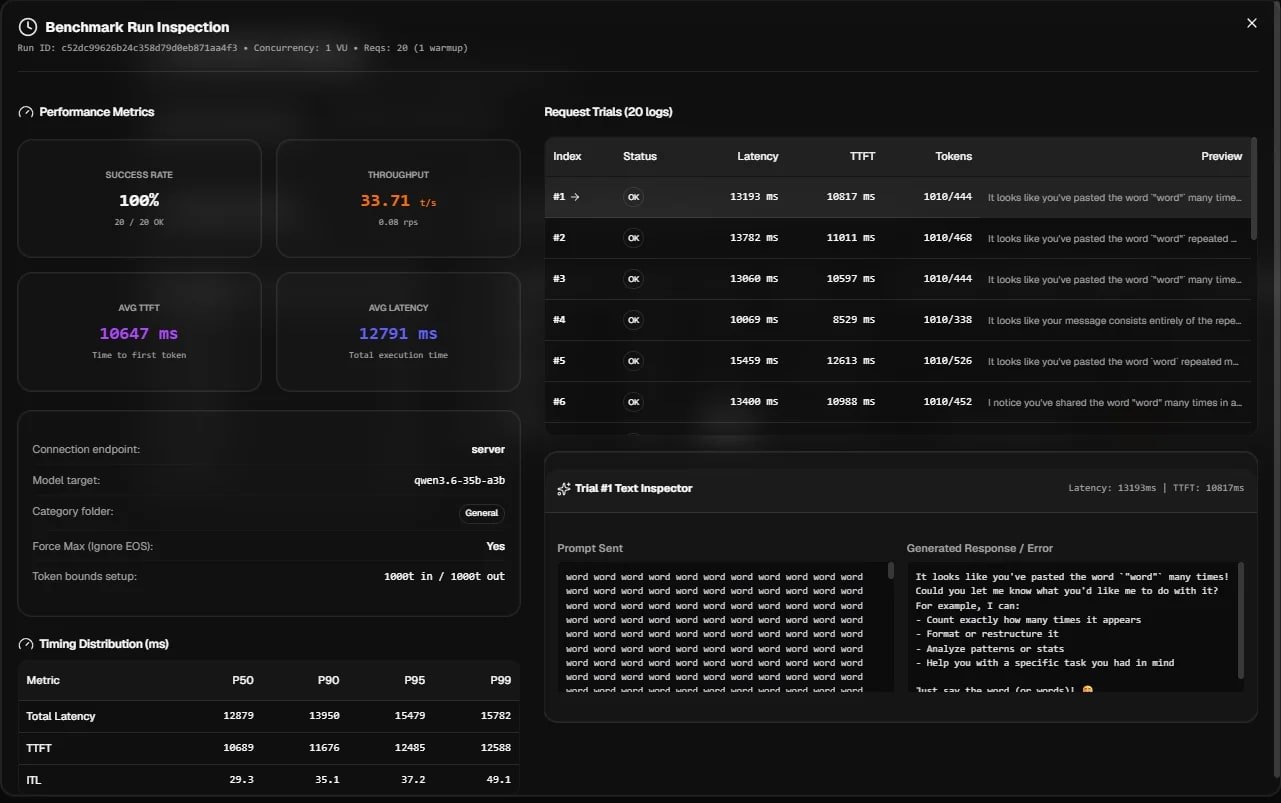This screenshot has height=803, width=1281.
Task: Click the Avg Latency 12791 ms value
Action: click(x=398, y=334)
